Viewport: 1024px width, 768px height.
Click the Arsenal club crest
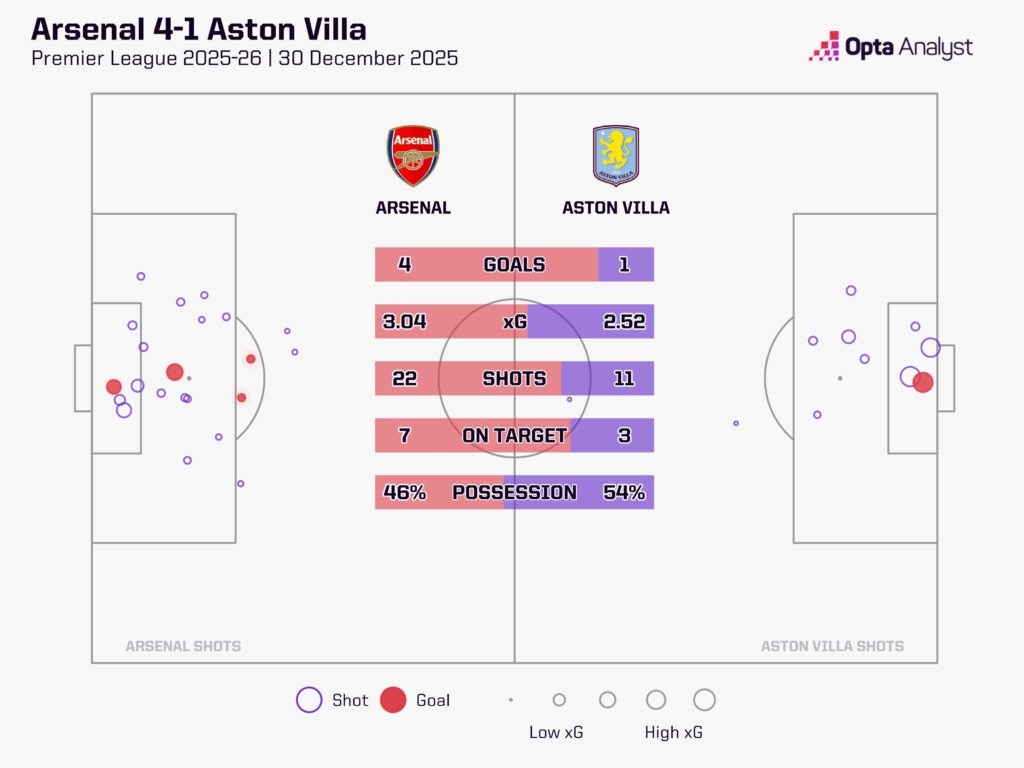point(413,156)
